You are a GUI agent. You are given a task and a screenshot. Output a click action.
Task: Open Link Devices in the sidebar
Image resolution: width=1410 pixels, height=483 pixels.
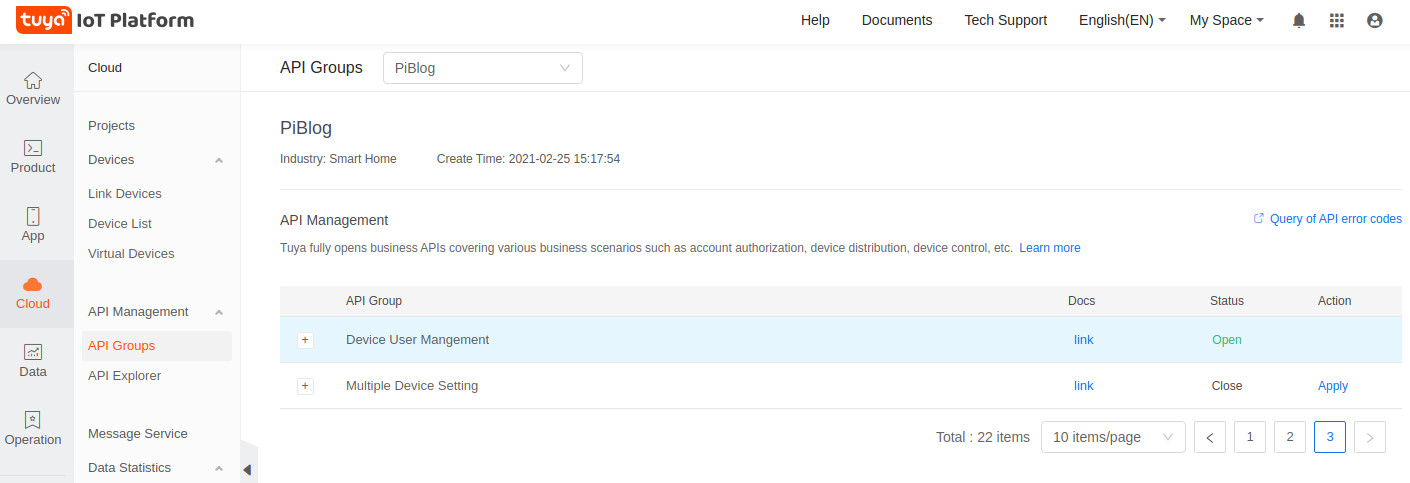click(125, 194)
